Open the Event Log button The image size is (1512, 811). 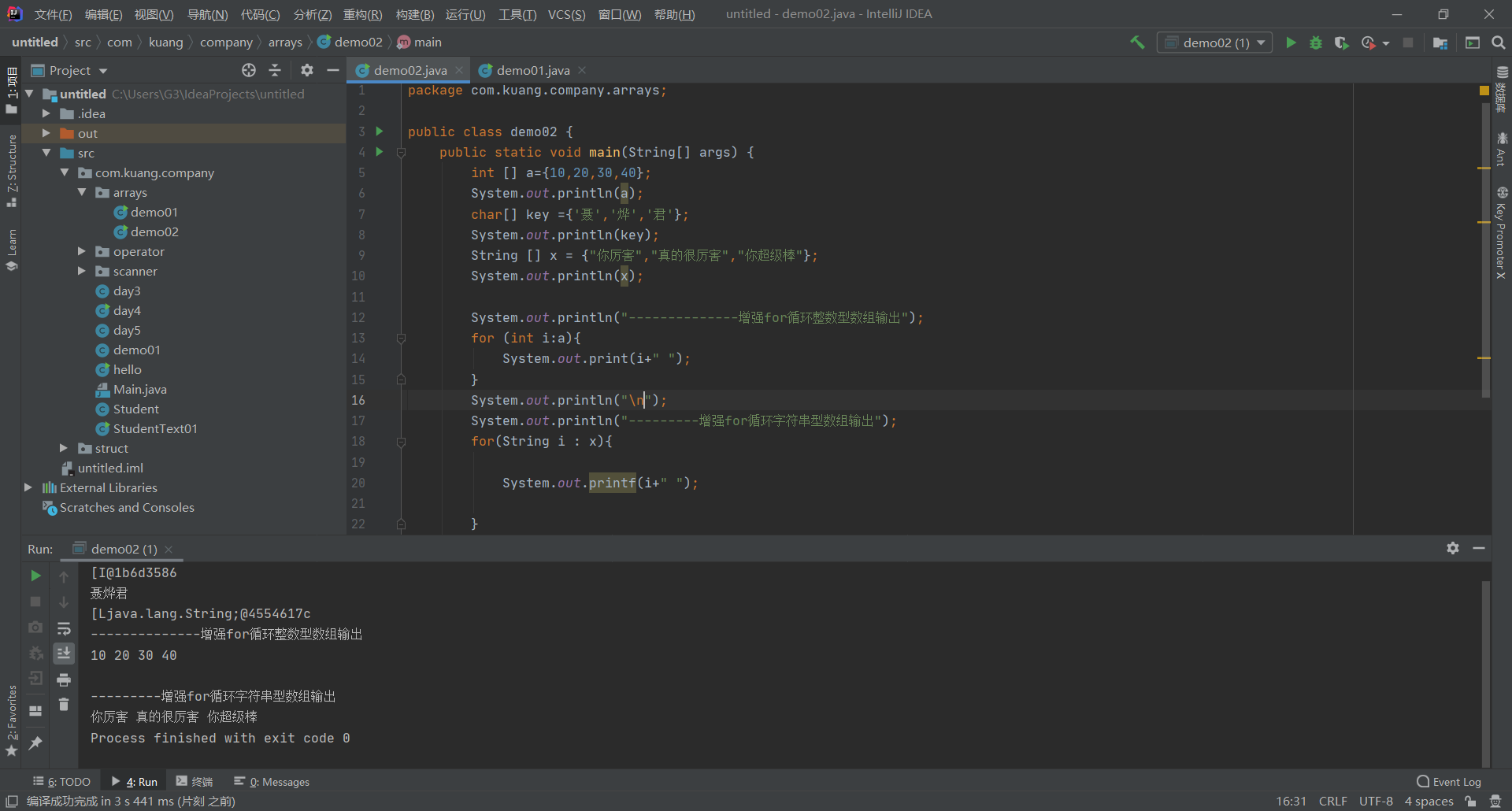[1448, 782]
